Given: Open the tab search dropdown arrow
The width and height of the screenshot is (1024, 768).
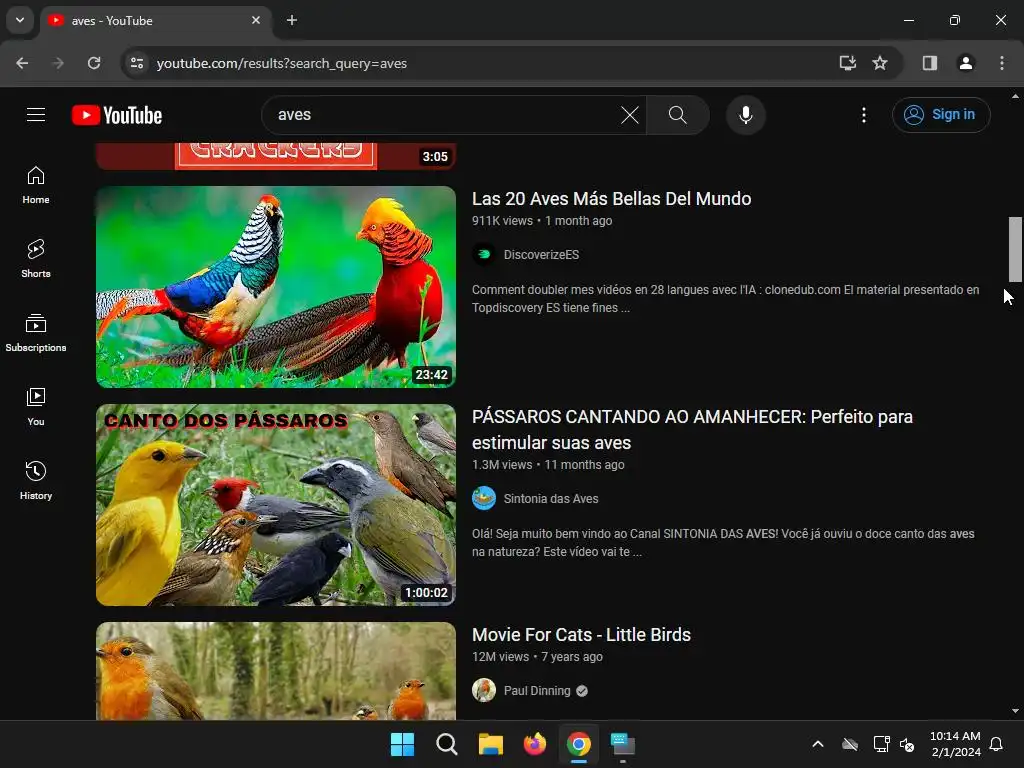Looking at the screenshot, I should pyautogui.click(x=20, y=20).
